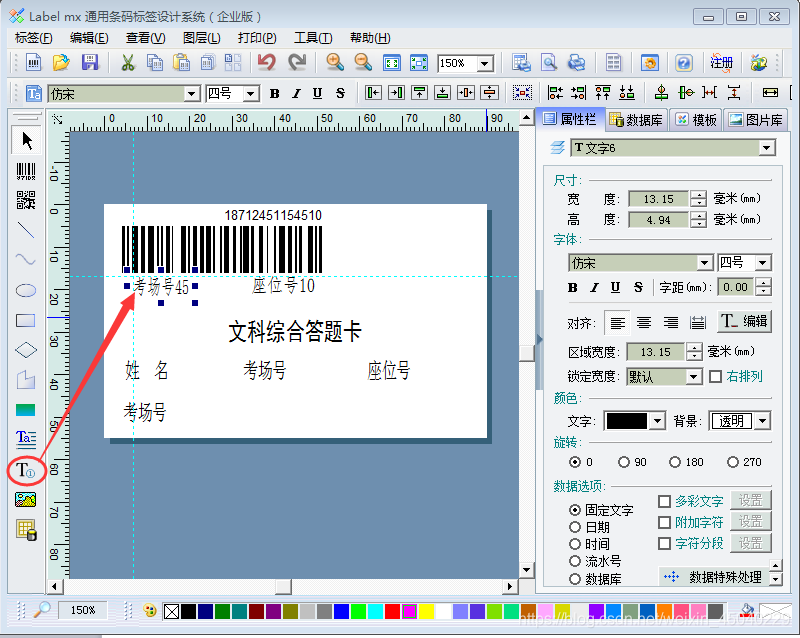Click the 注册 register icon
The image size is (800, 638).
tap(721, 63)
